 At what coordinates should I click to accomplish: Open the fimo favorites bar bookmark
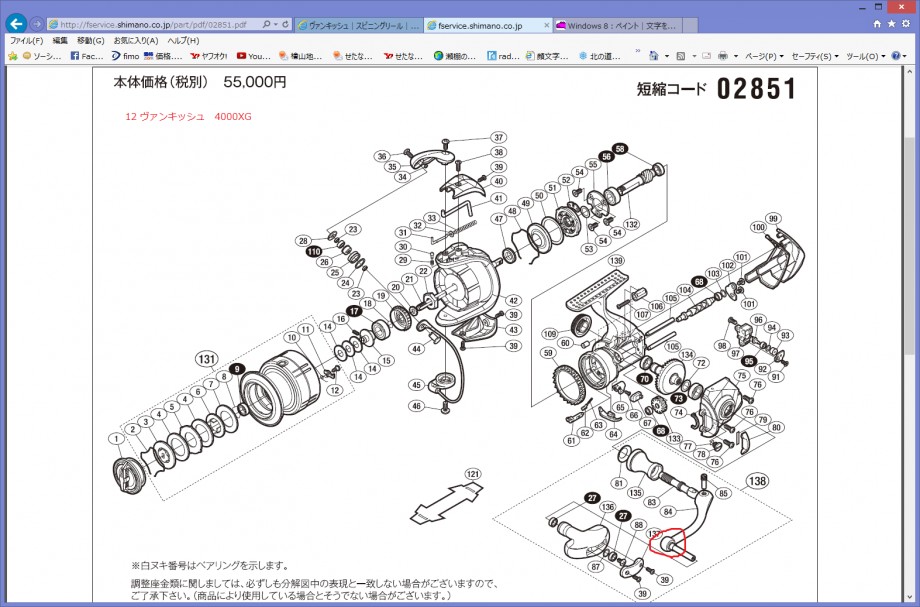[x=126, y=56]
